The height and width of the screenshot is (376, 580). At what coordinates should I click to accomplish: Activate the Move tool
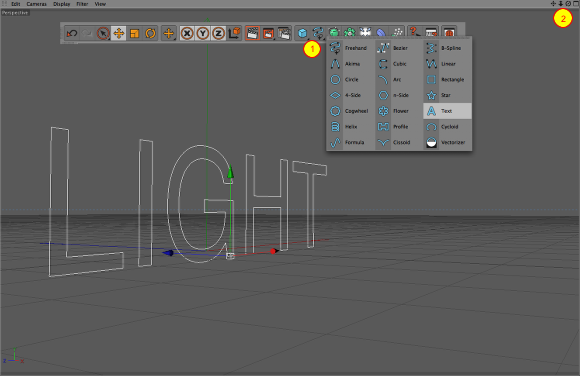(118, 33)
